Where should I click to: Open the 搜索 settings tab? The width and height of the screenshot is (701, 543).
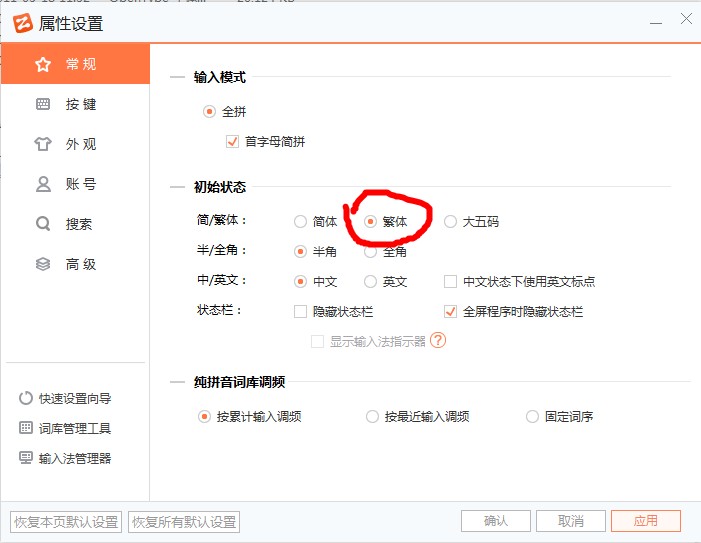[x=75, y=223]
